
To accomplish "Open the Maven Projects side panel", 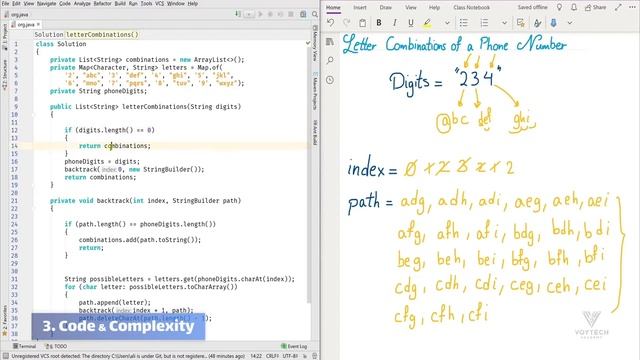I will pyautogui.click(x=315, y=92).
